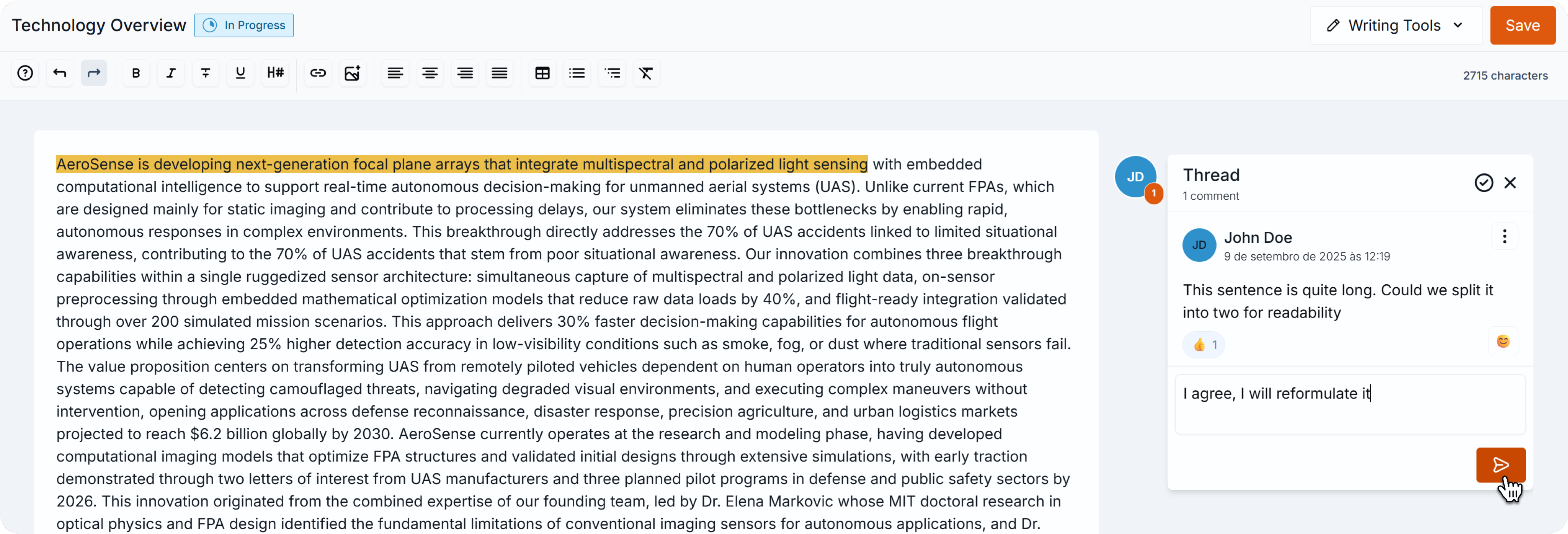
Task: Toggle bold formatting
Action: coord(136,73)
